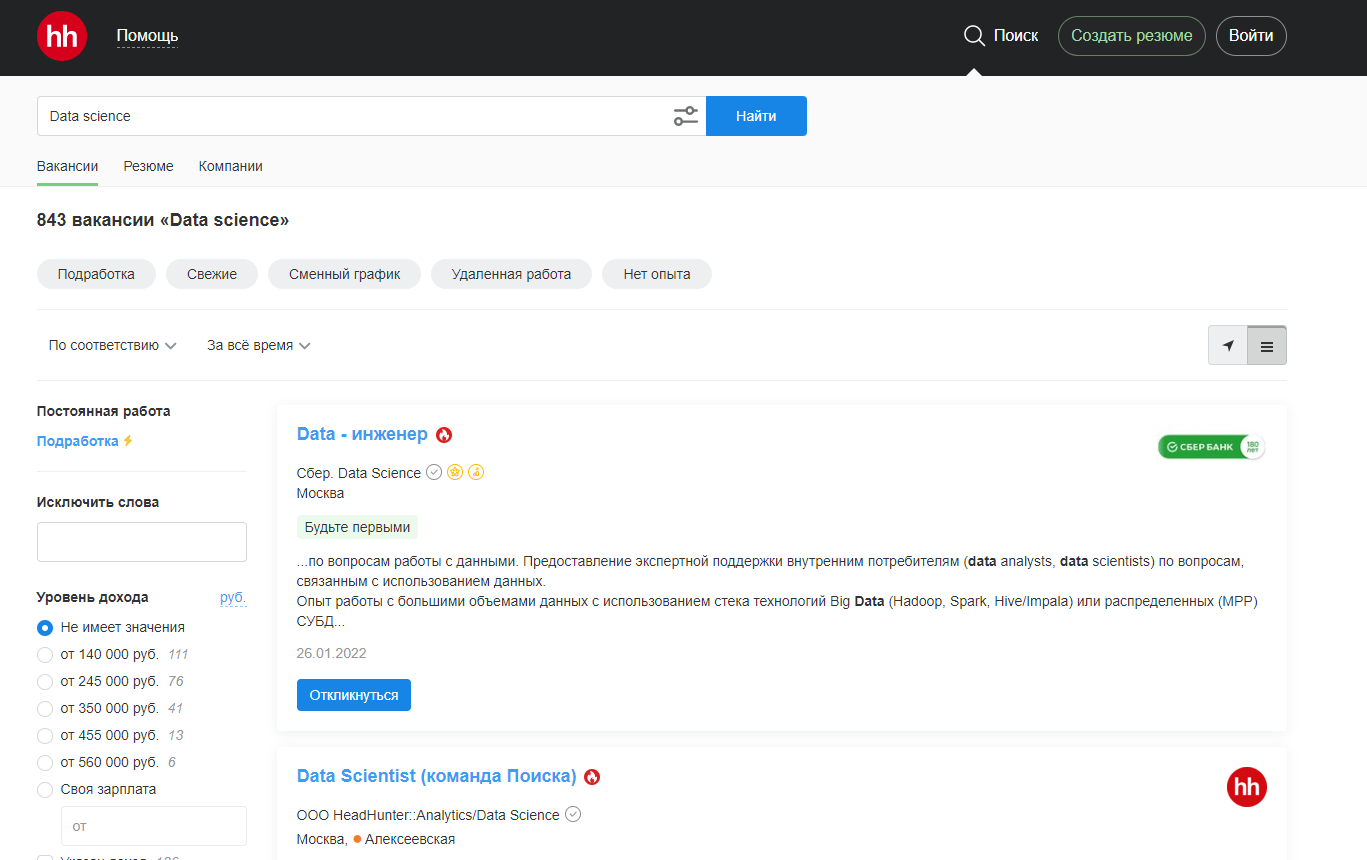1367x860 pixels.
Task: Click Войти button
Action: [x=1251, y=36]
